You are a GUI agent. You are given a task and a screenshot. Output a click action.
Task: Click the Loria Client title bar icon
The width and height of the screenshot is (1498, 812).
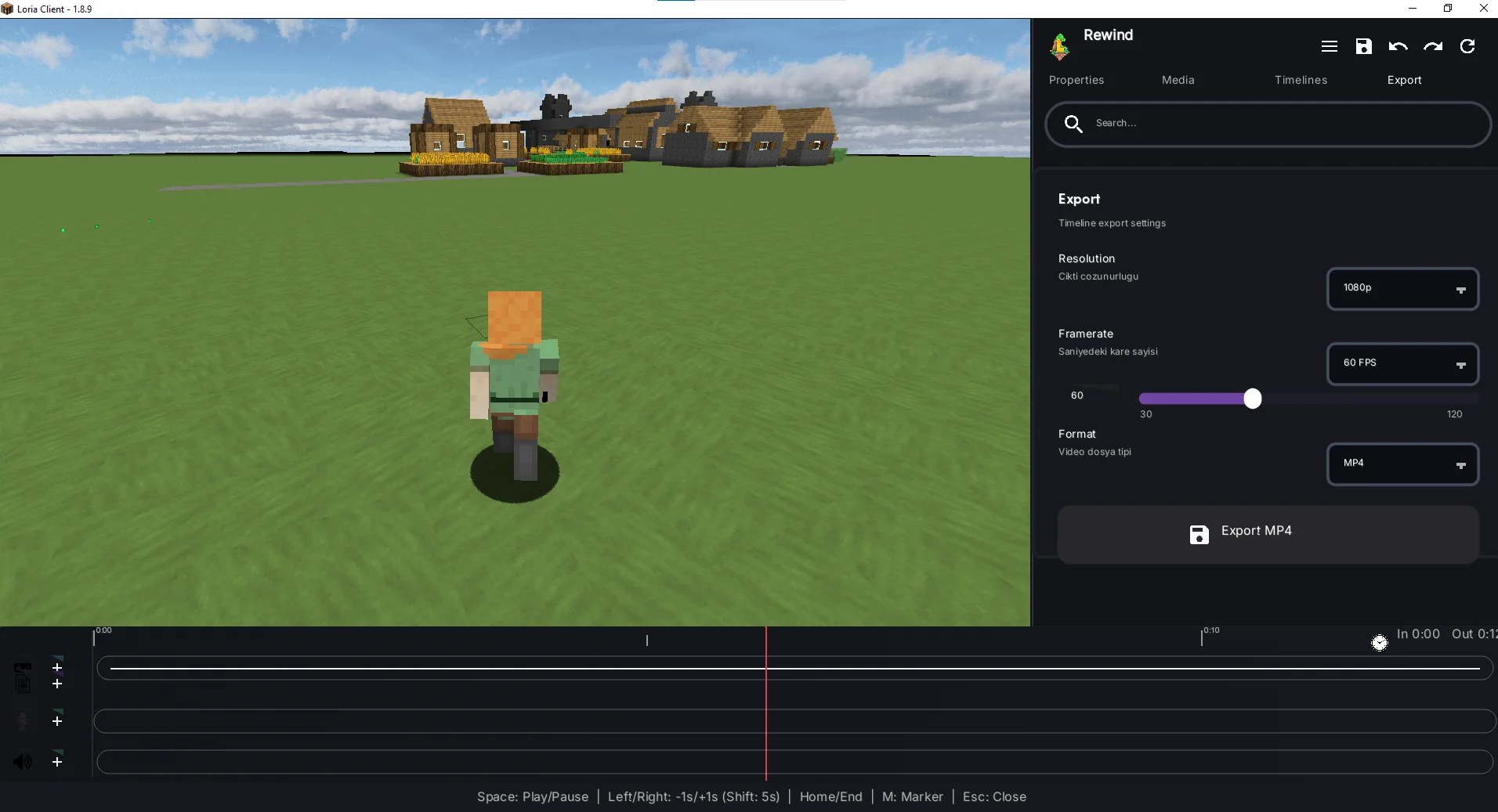coord(7,9)
